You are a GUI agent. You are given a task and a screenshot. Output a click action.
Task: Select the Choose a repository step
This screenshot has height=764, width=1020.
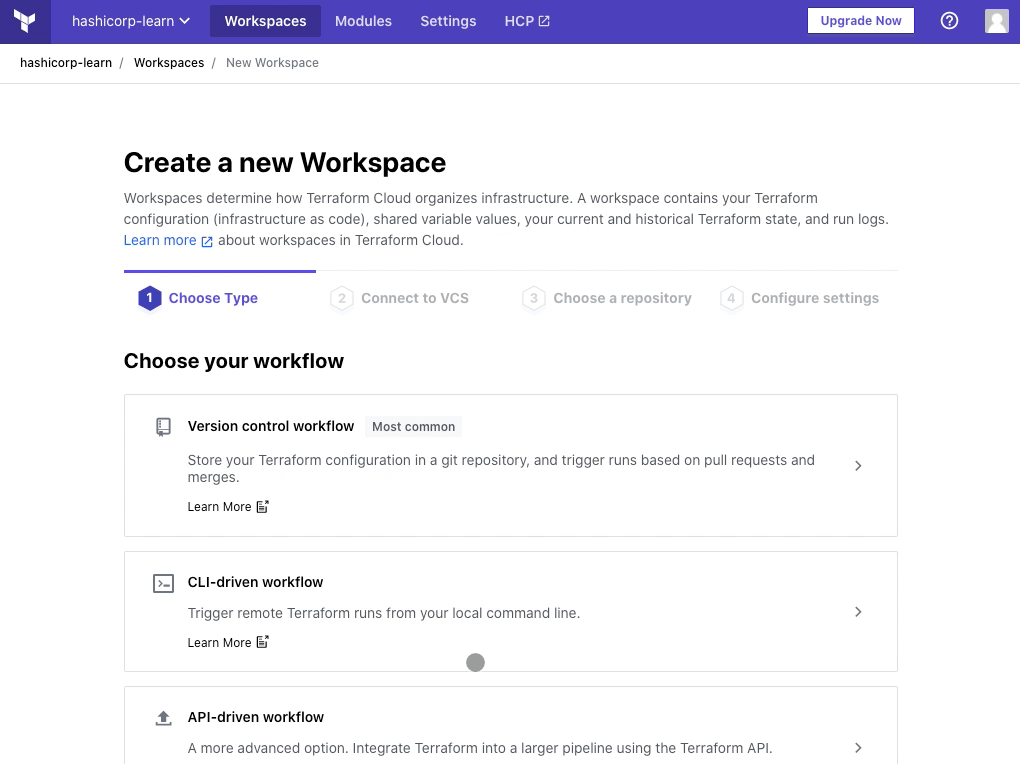click(x=607, y=298)
